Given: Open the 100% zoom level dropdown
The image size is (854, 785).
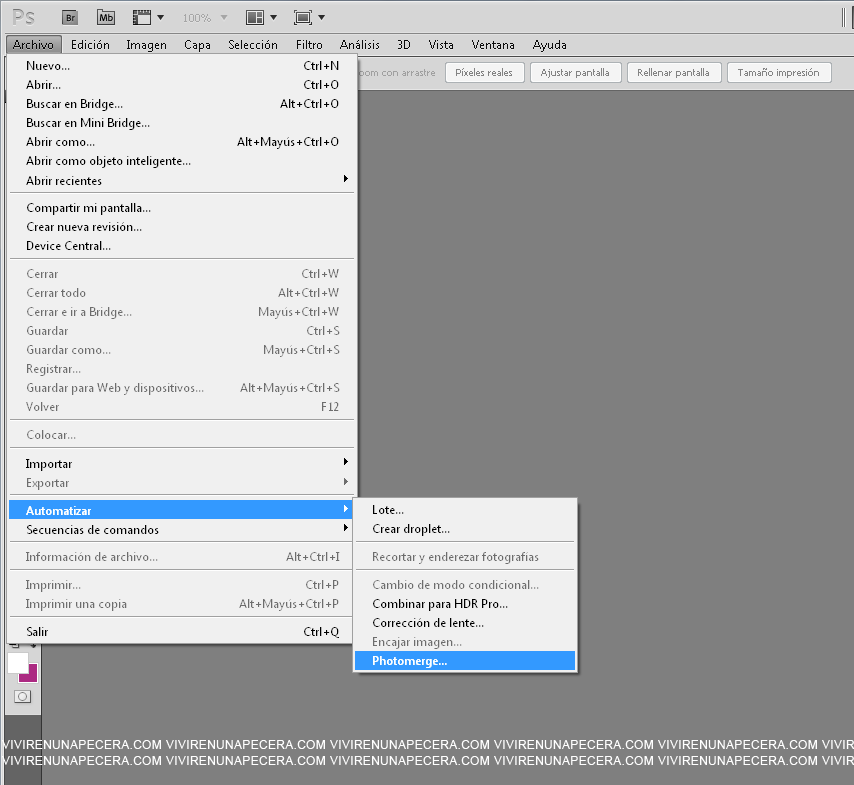Looking at the screenshot, I should tap(204, 17).
